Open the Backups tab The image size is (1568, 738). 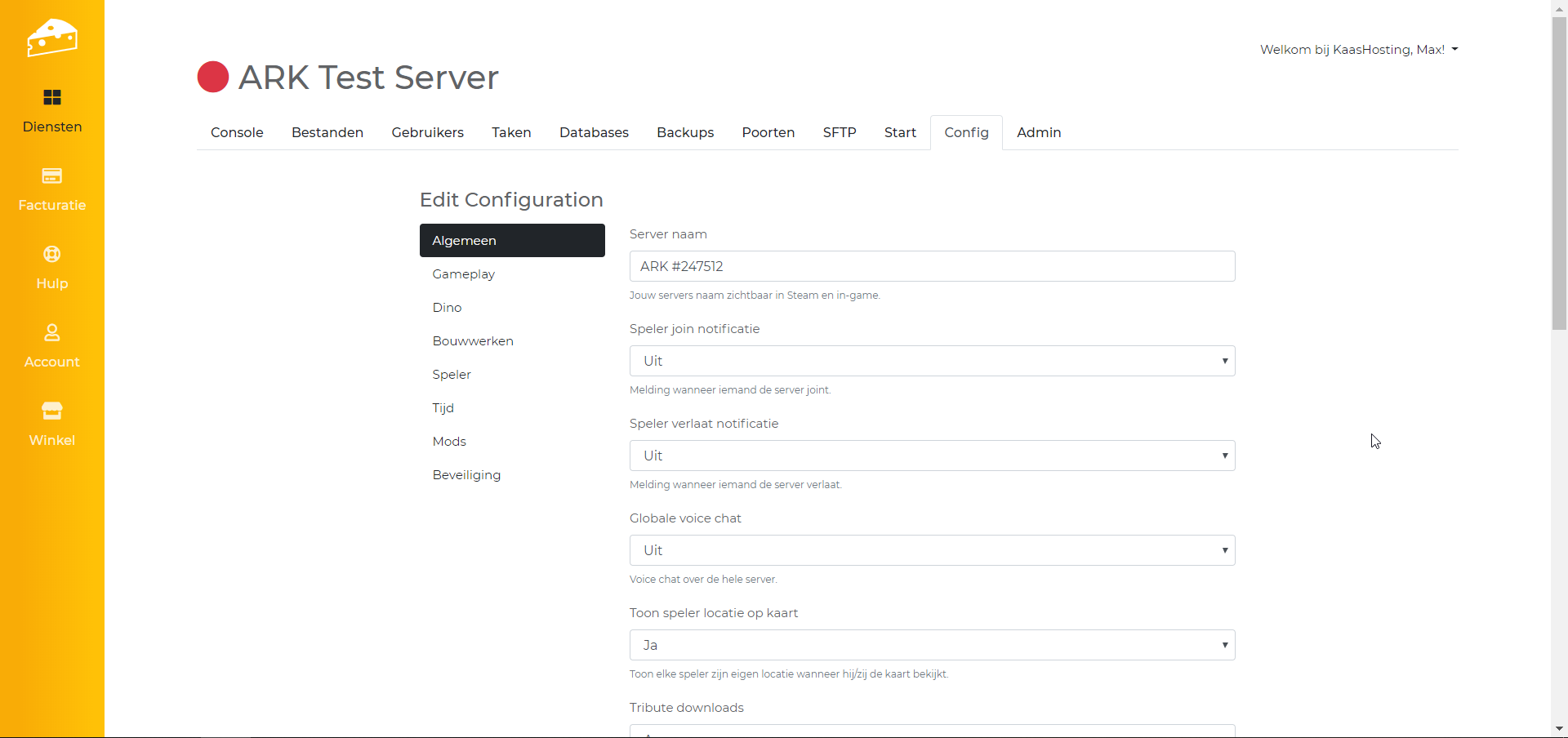pyautogui.click(x=685, y=132)
